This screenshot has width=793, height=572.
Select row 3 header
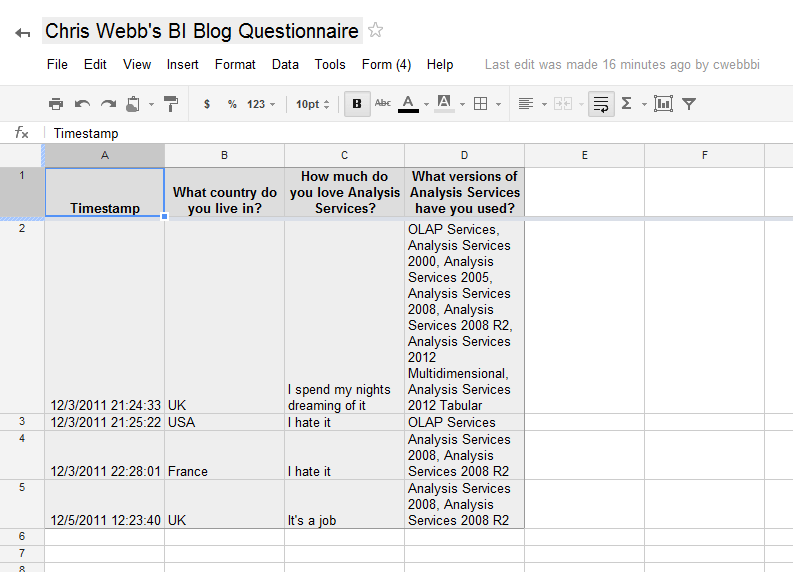click(22, 422)
